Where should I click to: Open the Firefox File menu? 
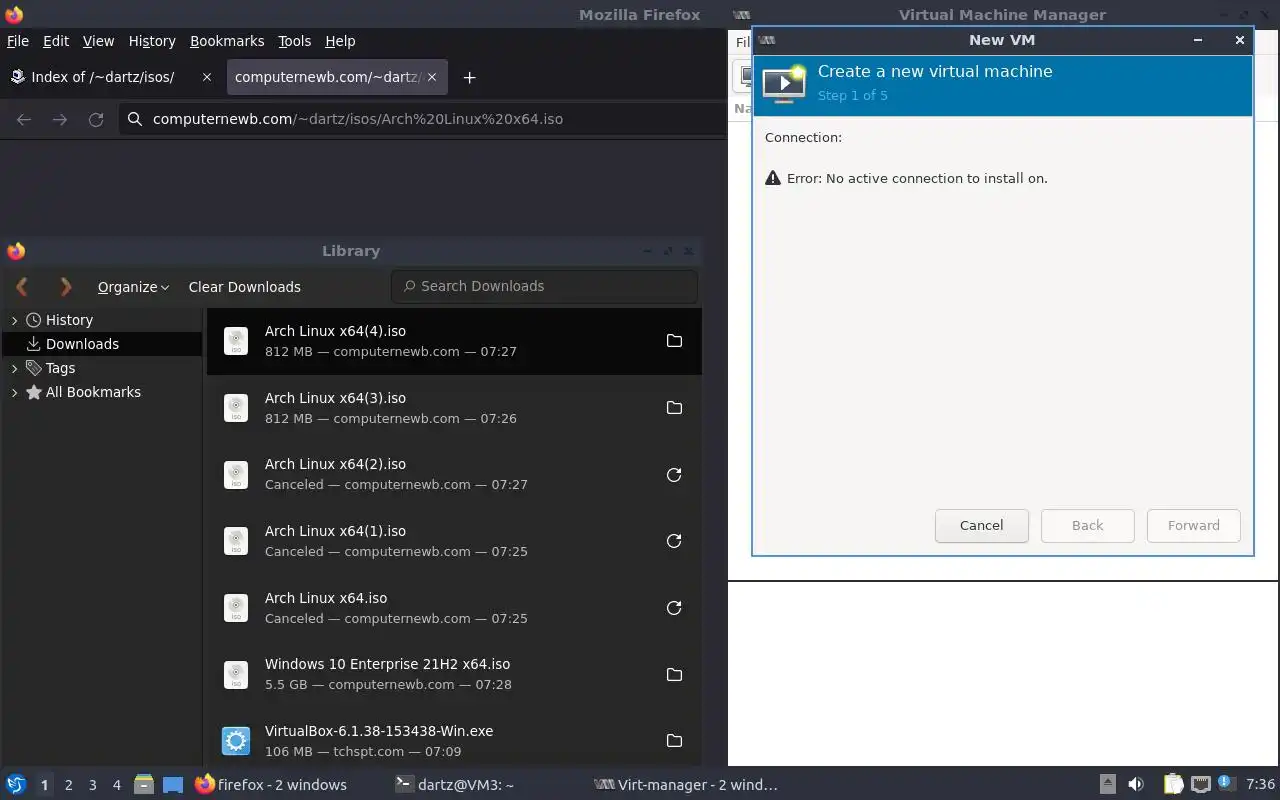(17, 41)
